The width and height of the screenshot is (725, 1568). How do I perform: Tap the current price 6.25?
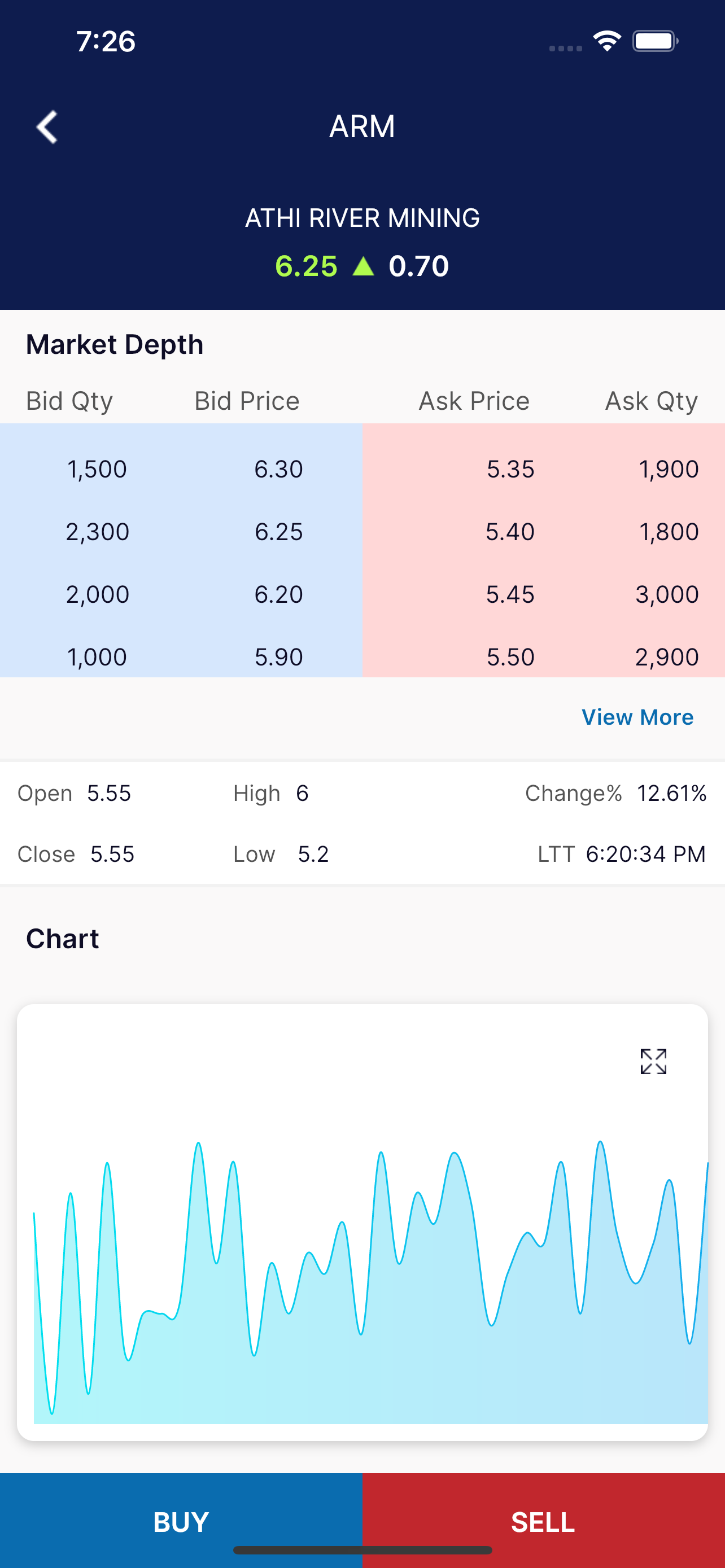click(x=306, y=266)
